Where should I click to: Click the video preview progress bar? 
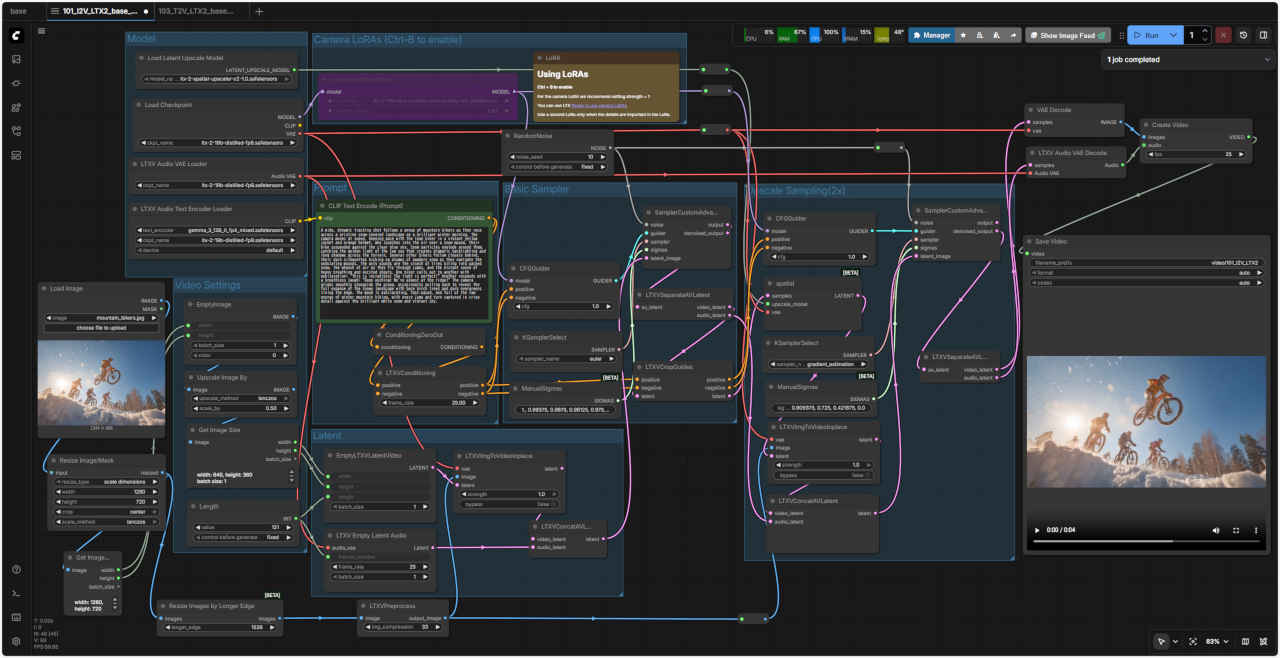click(1148, 542)
